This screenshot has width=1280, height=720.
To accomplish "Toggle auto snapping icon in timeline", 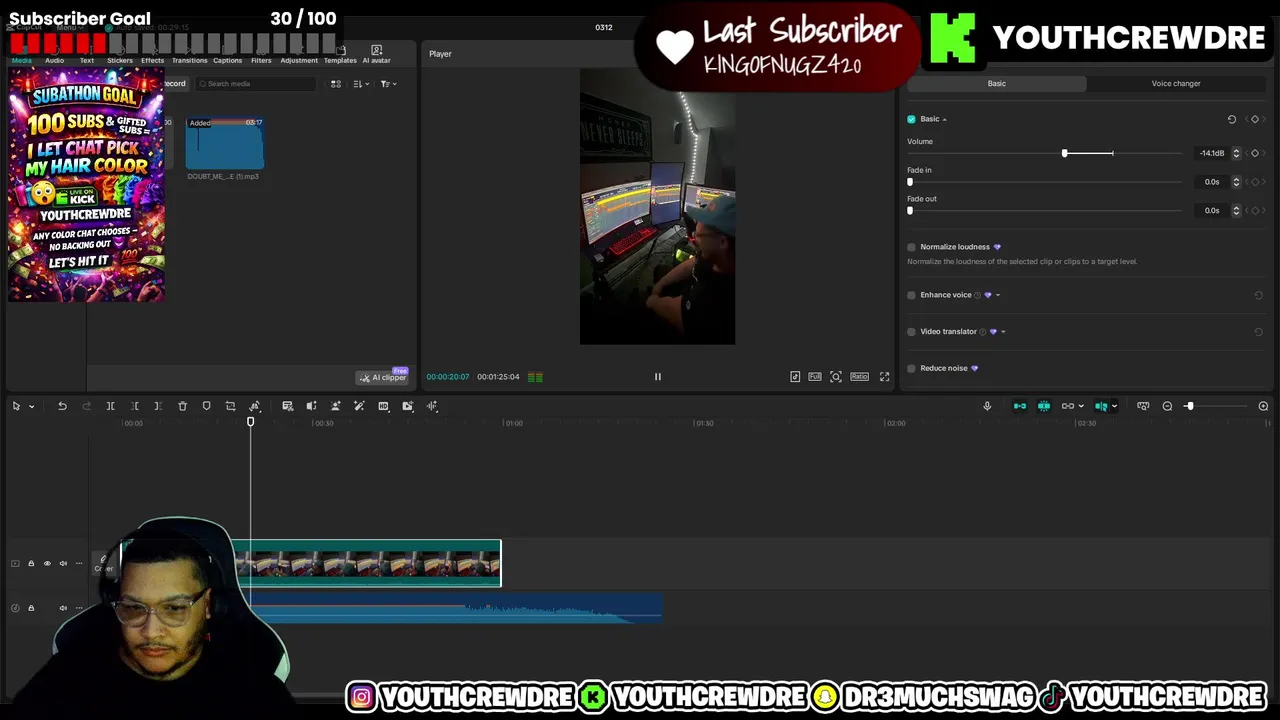I will (1043, 406).
